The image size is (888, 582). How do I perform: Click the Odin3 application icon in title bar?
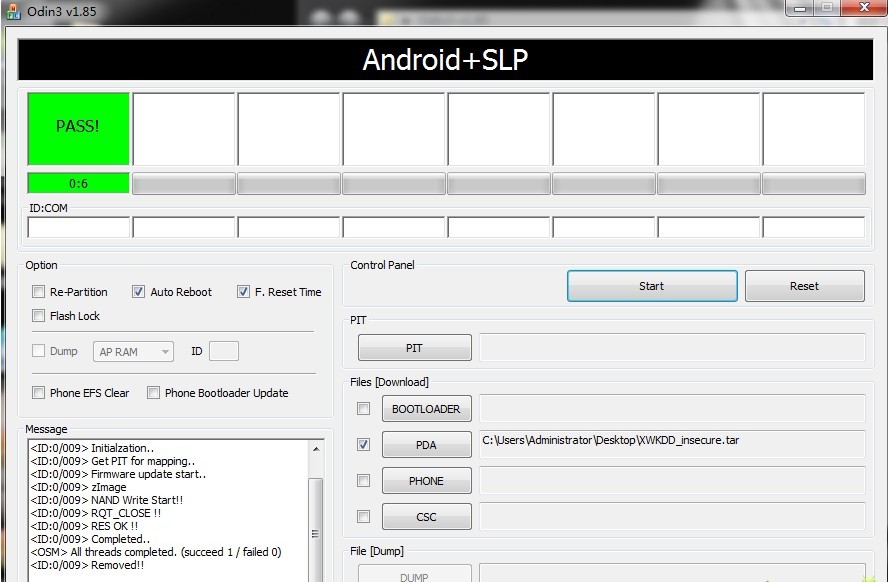coord(13,11)
